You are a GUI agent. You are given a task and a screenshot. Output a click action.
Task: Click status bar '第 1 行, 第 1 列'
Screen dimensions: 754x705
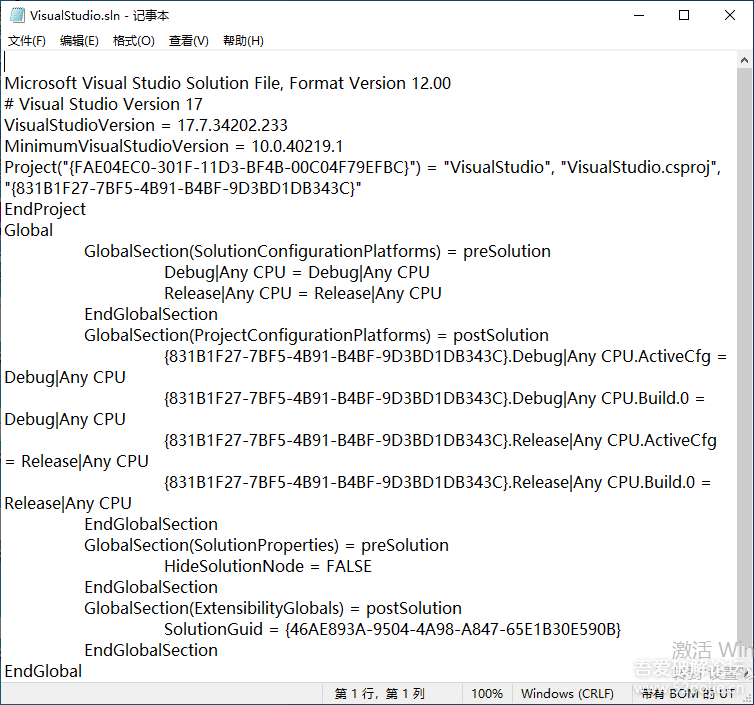379,693
